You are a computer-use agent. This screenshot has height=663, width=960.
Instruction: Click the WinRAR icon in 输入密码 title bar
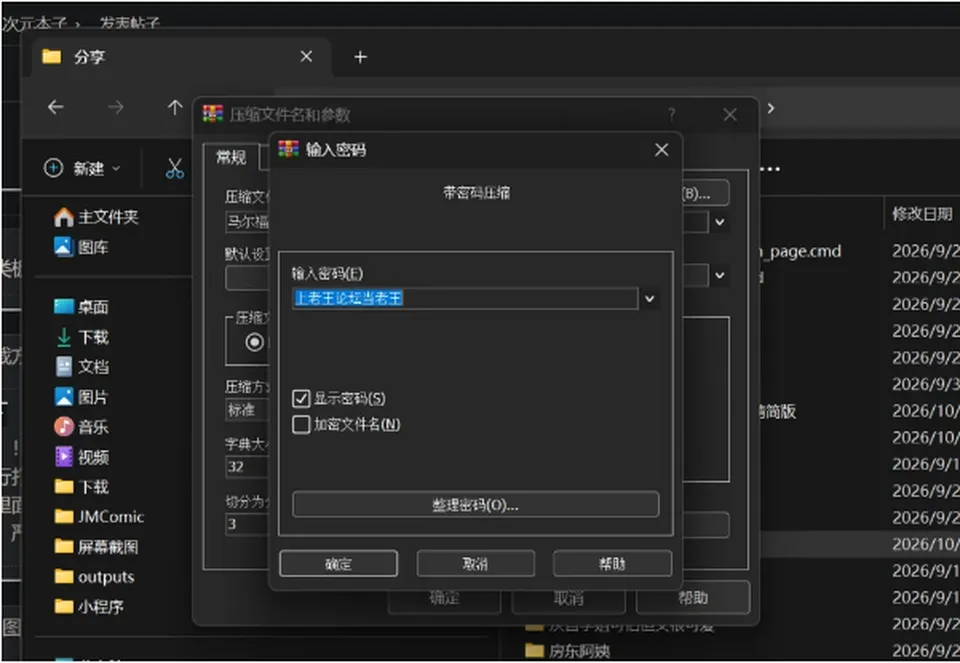pos(288,149)
